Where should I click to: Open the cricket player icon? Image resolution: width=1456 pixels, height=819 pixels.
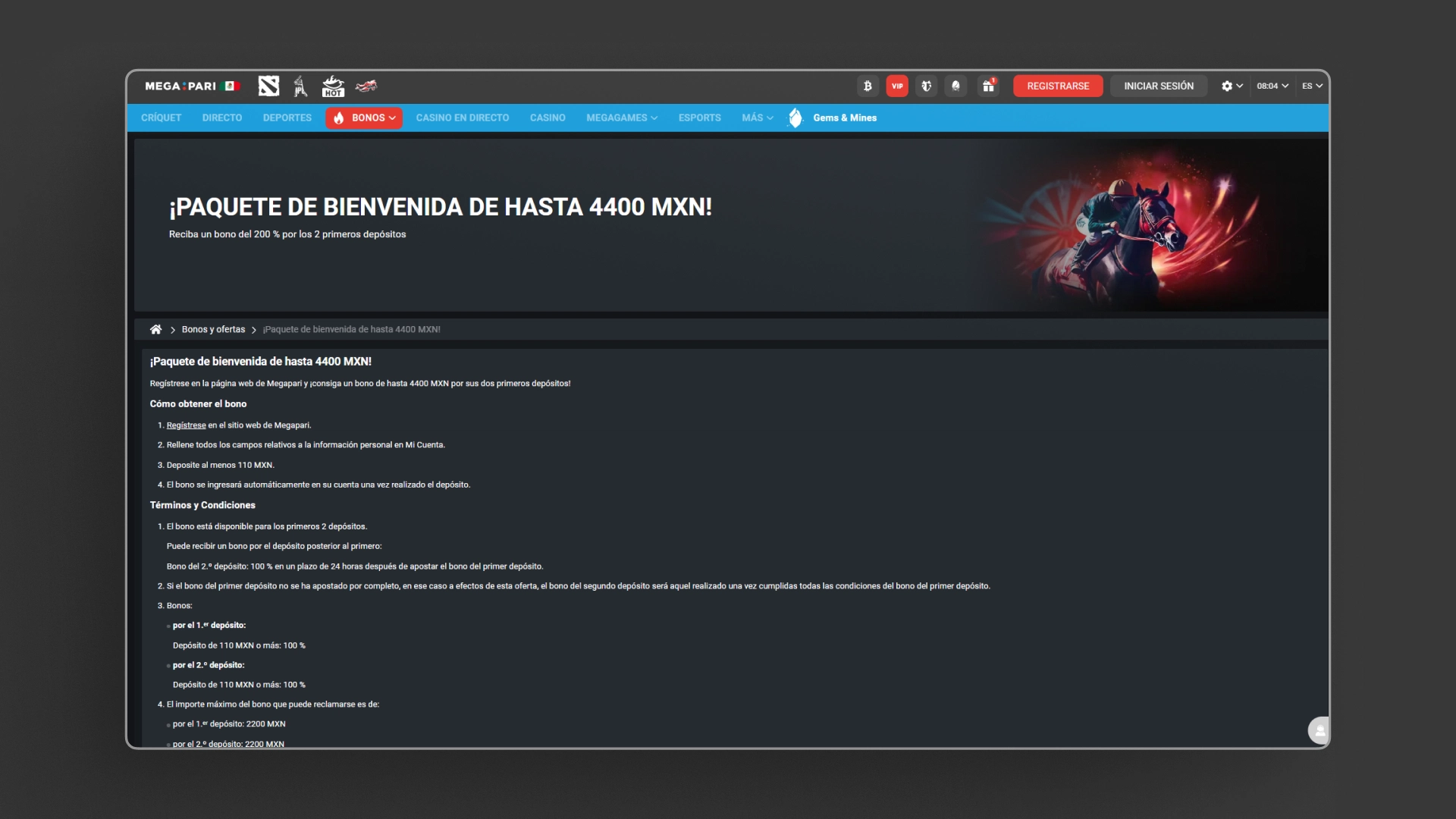point(300,86)
